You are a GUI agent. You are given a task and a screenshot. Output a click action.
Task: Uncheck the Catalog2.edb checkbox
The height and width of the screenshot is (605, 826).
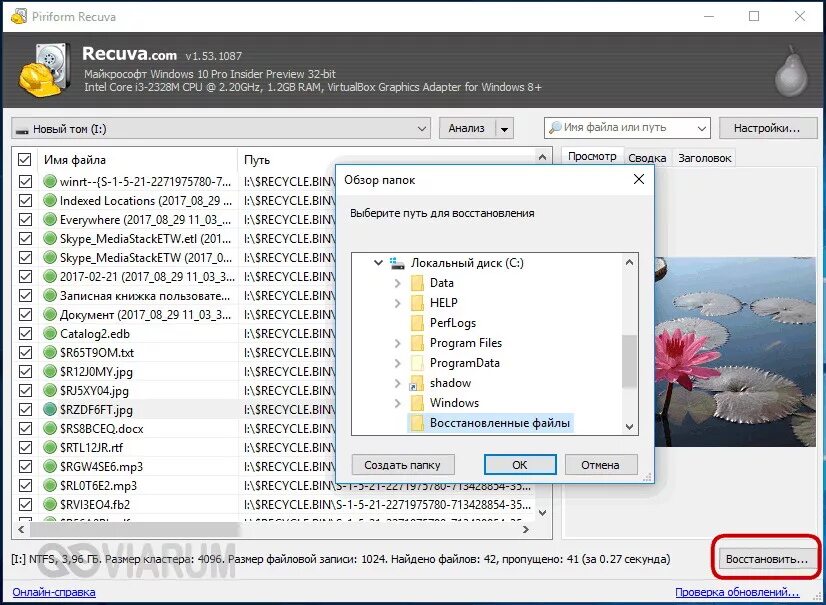click(25, 334)
